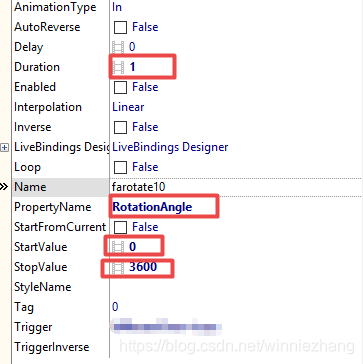Click the keyframe icon next to StartValue

click(x=118, y=247)
